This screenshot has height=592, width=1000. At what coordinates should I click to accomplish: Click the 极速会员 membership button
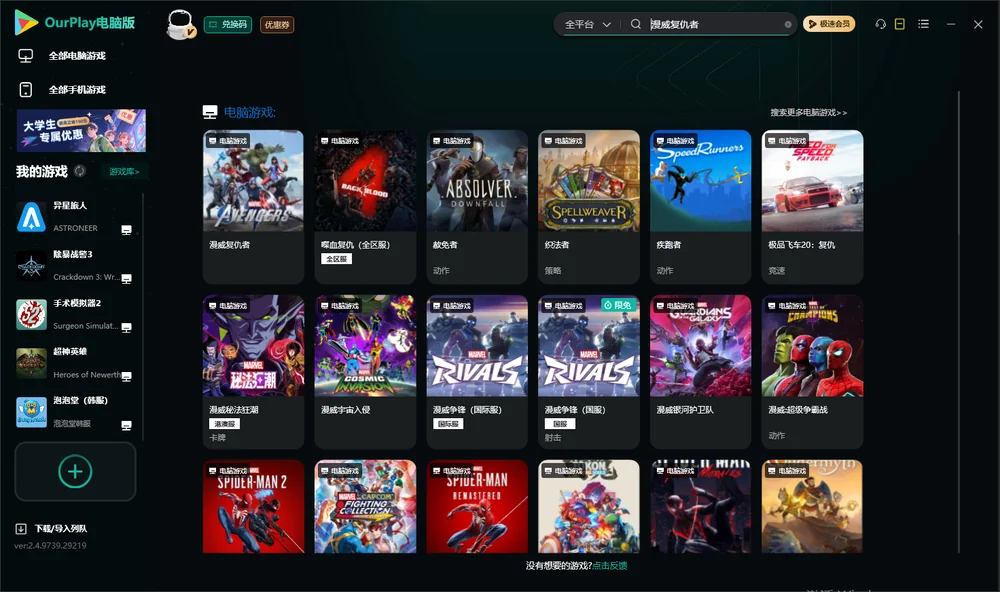829,24
